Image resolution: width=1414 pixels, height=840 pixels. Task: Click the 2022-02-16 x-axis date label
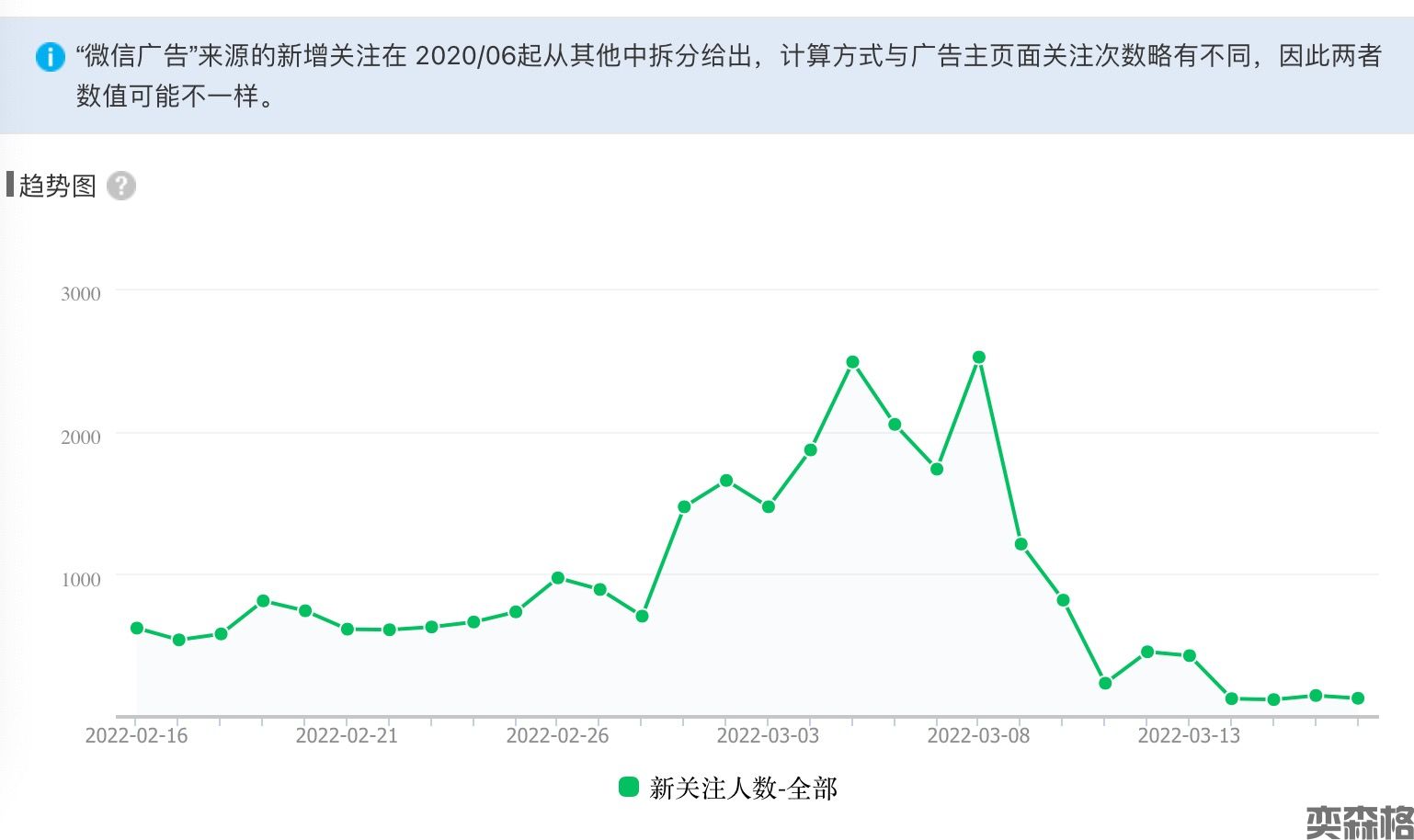tap(136, 736)
